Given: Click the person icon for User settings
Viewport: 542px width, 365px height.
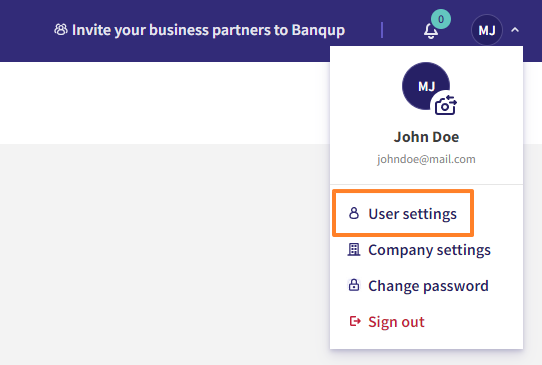Looking at the screenshot, I should pyautogui.click(x=354, y=213).
